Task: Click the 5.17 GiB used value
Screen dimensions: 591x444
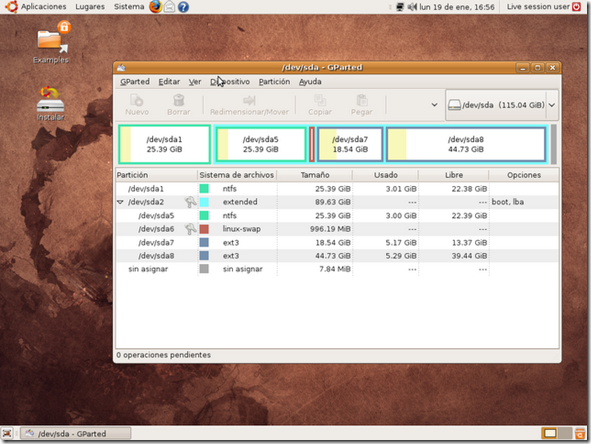Action: pos(401,242)
